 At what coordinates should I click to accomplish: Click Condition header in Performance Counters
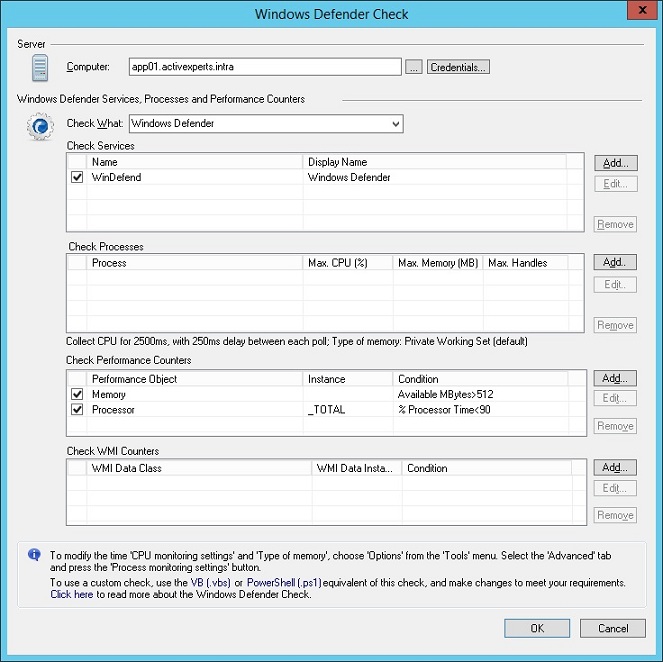coord(480,379)
